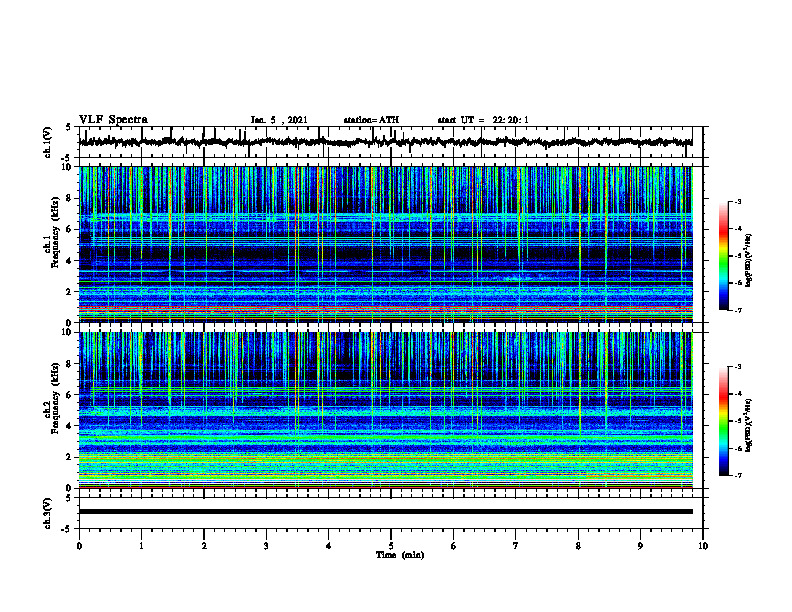Screen dimensions: 792x612
Task: Select the "Time (min)" axis label
Action: point(400,555)
